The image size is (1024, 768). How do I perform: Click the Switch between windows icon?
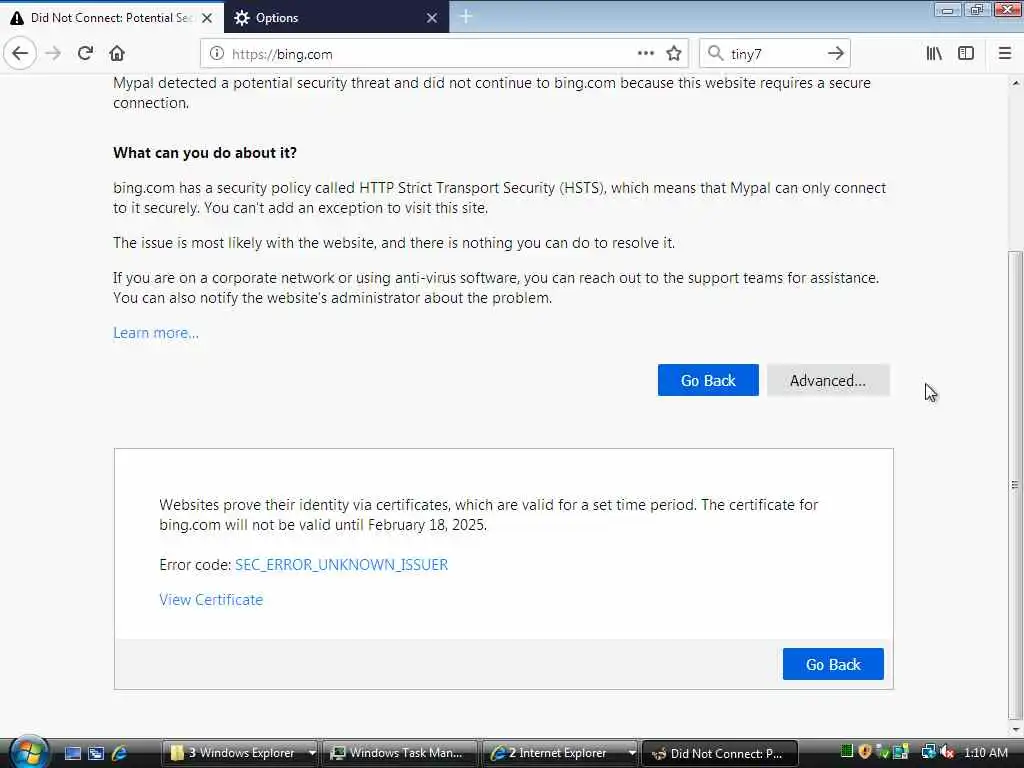point(96,753)
